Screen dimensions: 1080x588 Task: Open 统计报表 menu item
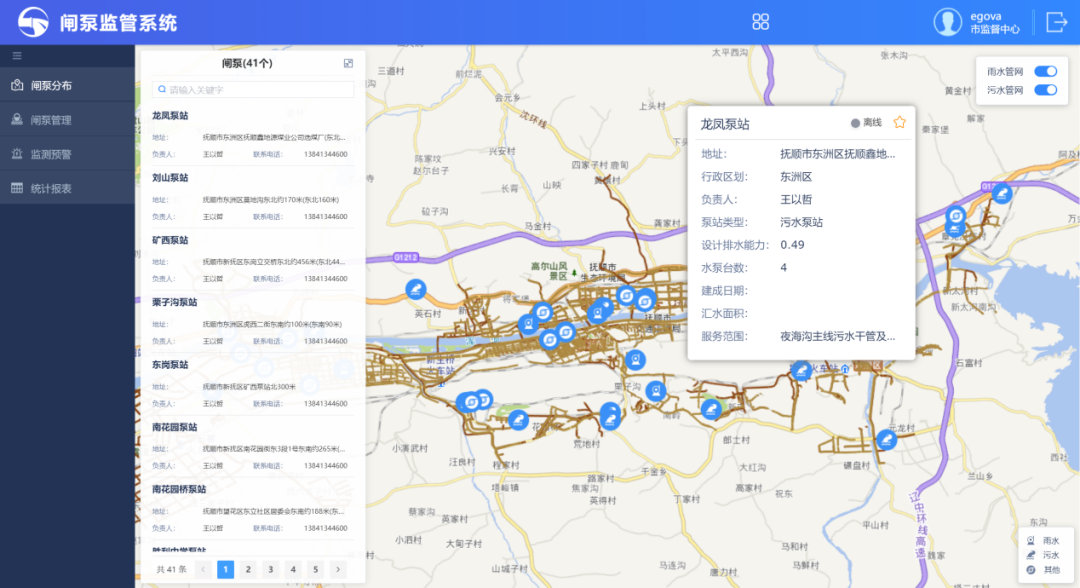coord(51,188)
